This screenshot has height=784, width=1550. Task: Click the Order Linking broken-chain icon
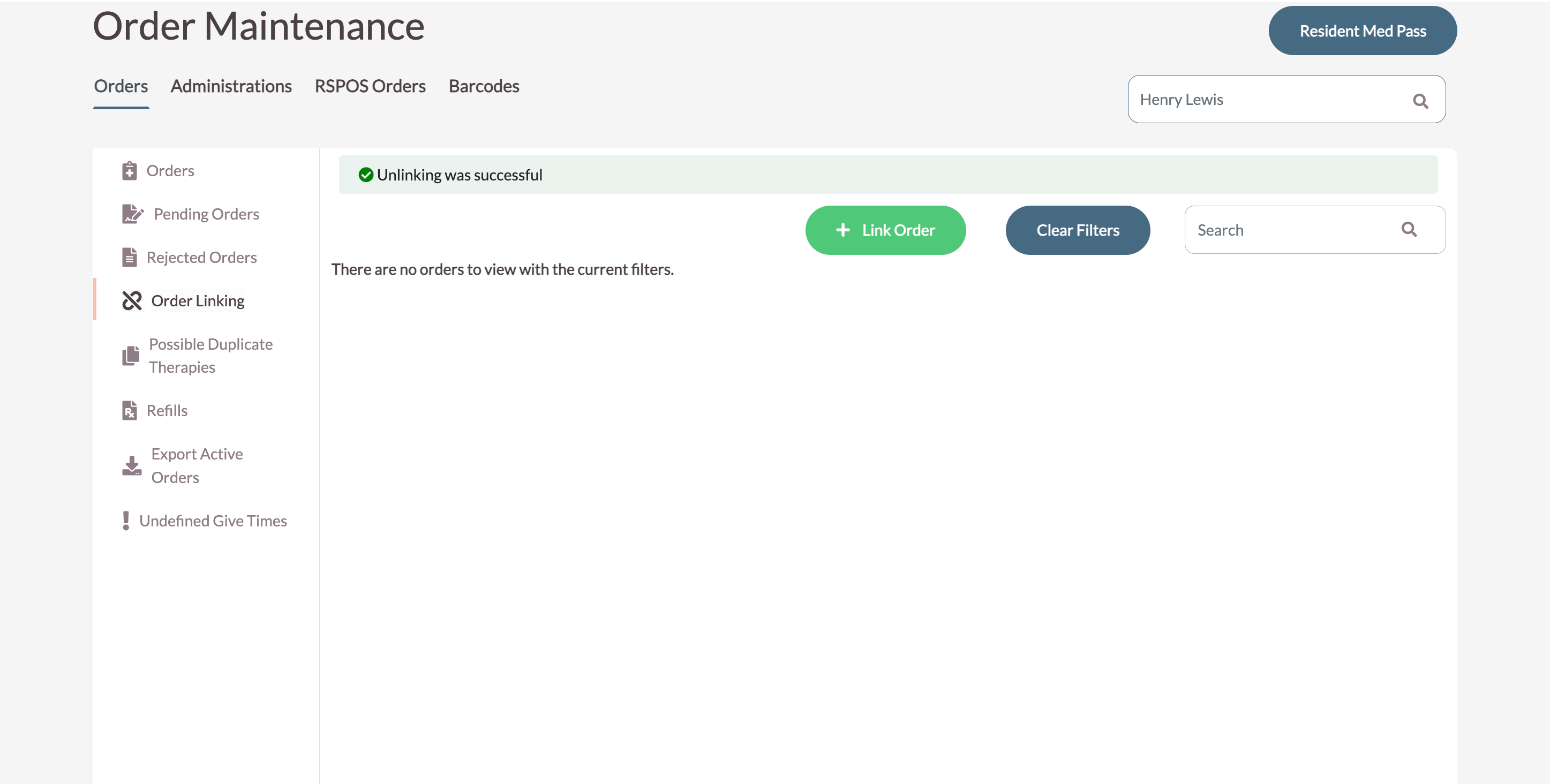132,301
